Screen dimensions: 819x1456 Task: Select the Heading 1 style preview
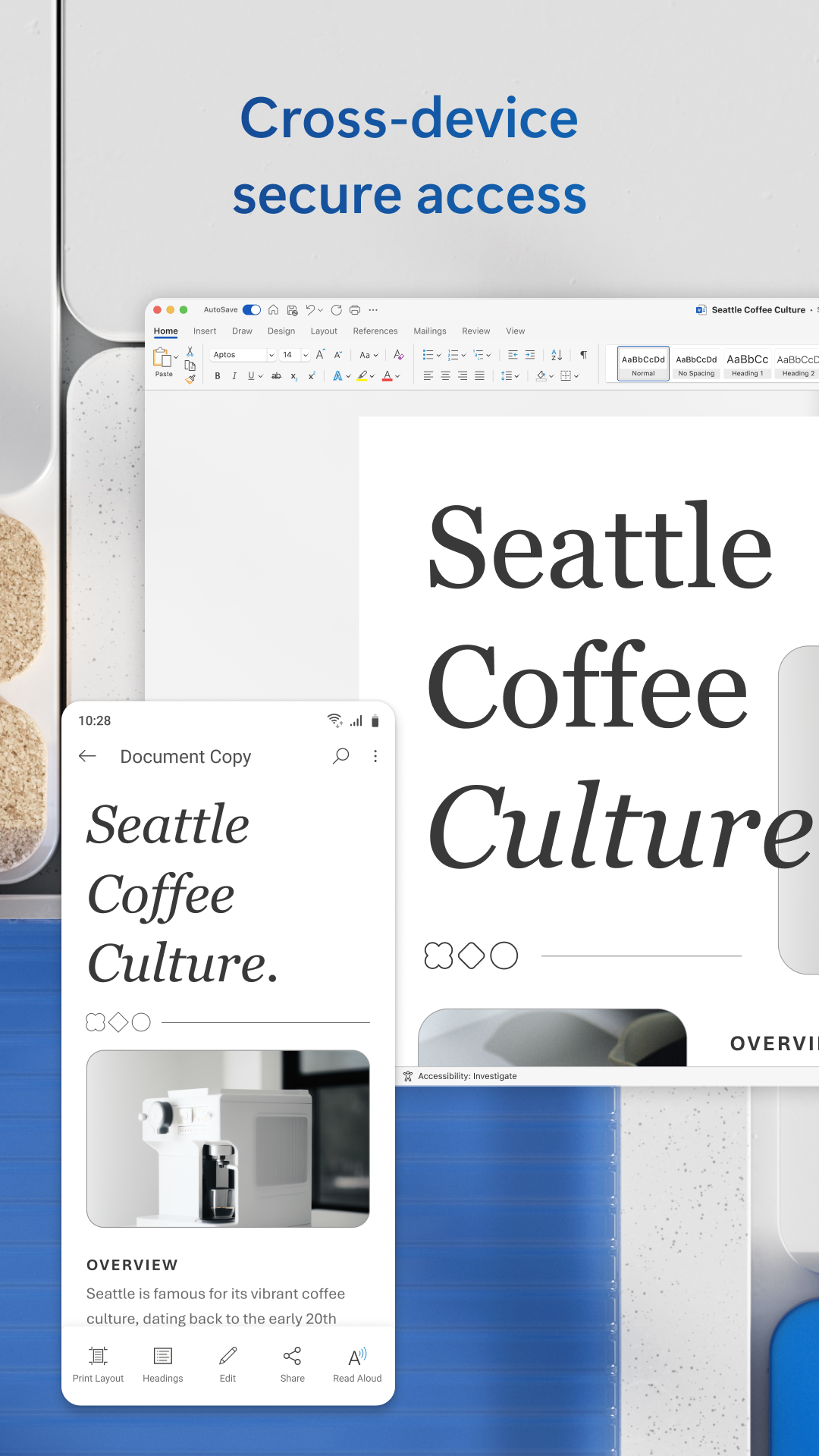pyautogui.click(x=748, y=363)
